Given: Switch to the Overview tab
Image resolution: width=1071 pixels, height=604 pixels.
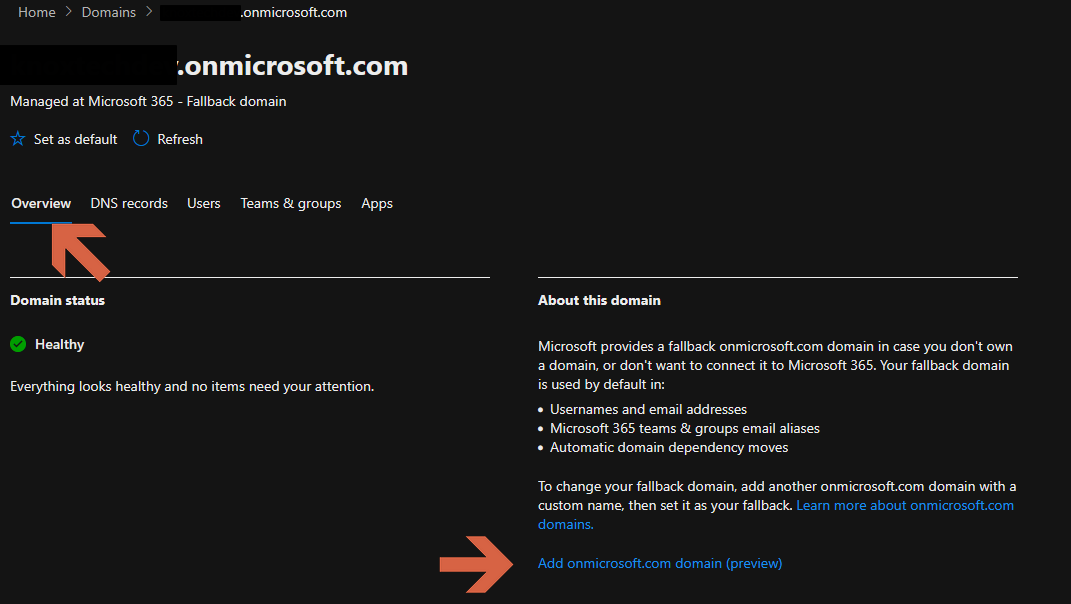Looking at the screenshot, I should tap(41, 203).
